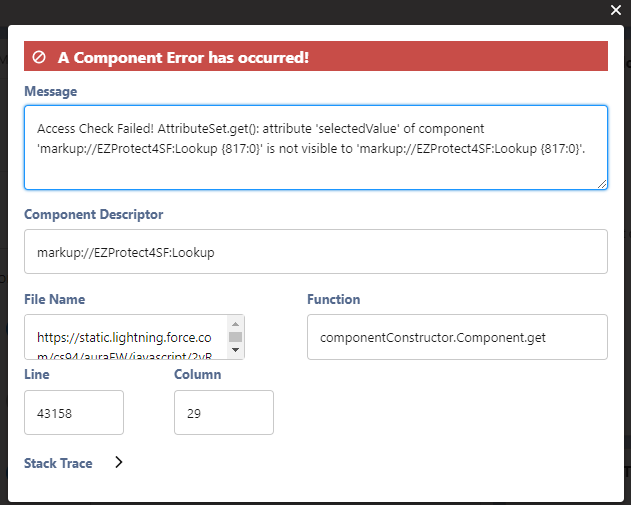Close the component error dialog
Viewport: 631px width, 505px height.
click(615, 10)
